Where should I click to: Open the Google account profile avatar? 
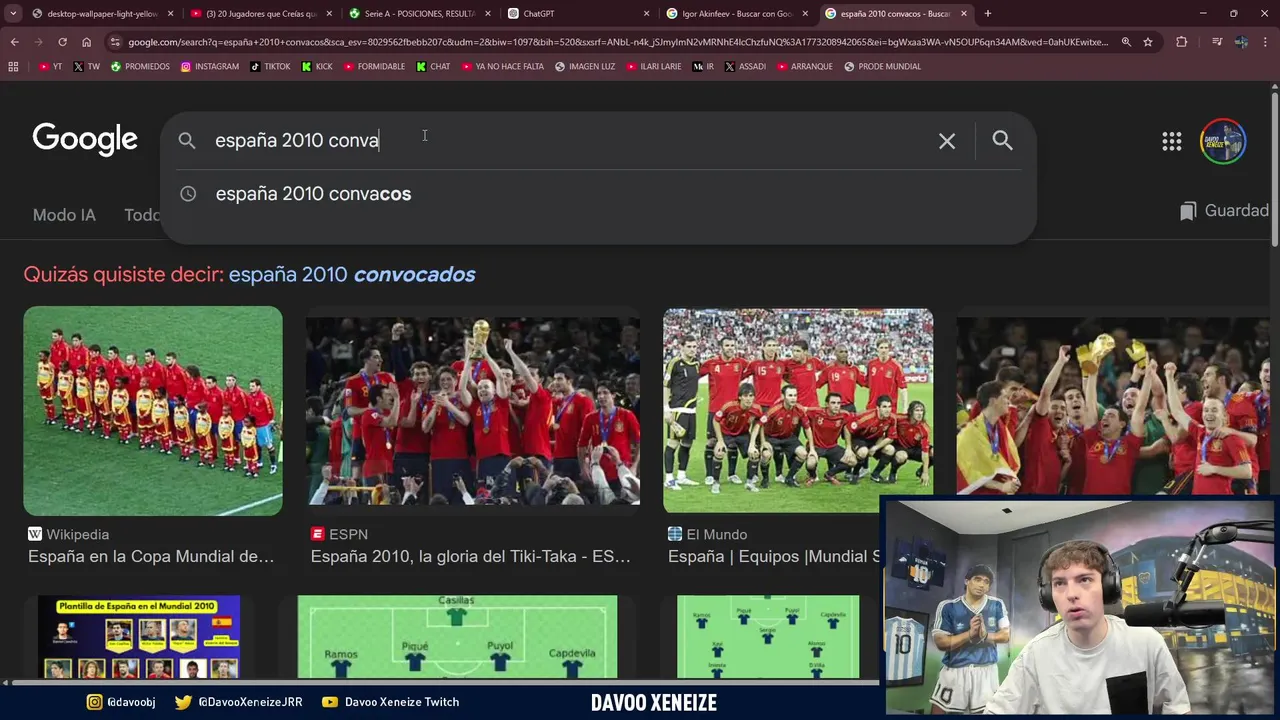point(1223,141)
